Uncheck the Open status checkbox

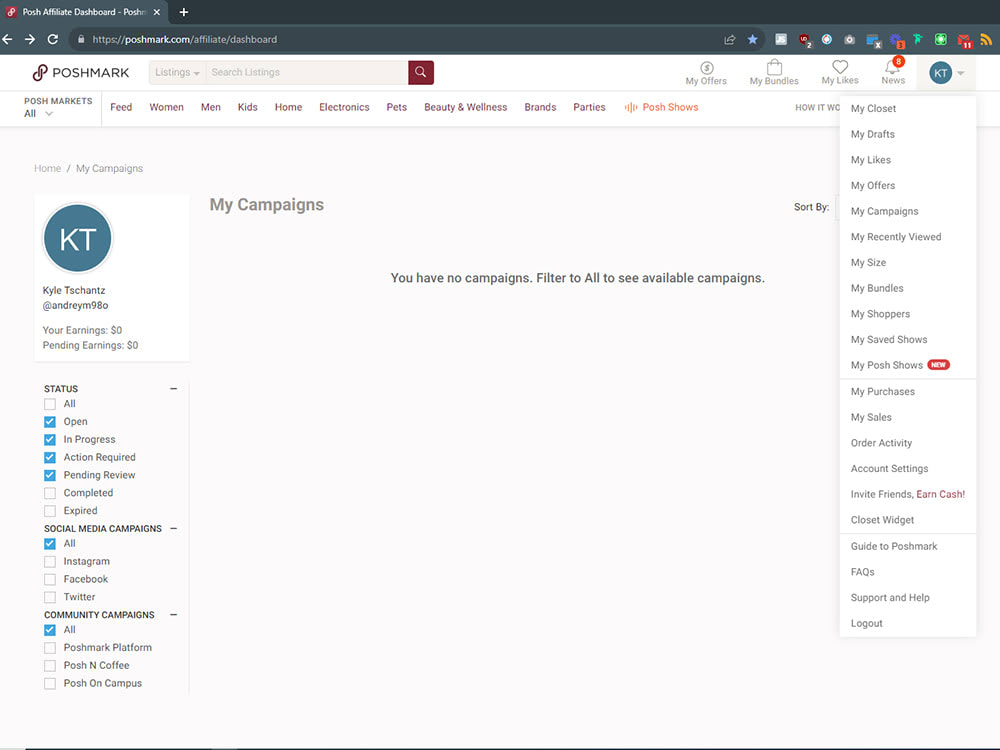point(50,422)
